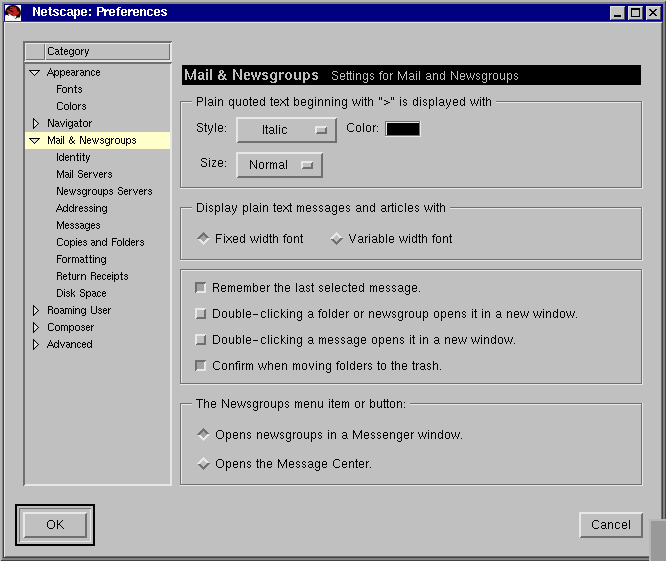Select Fixed width font option

tap(203, 239)
